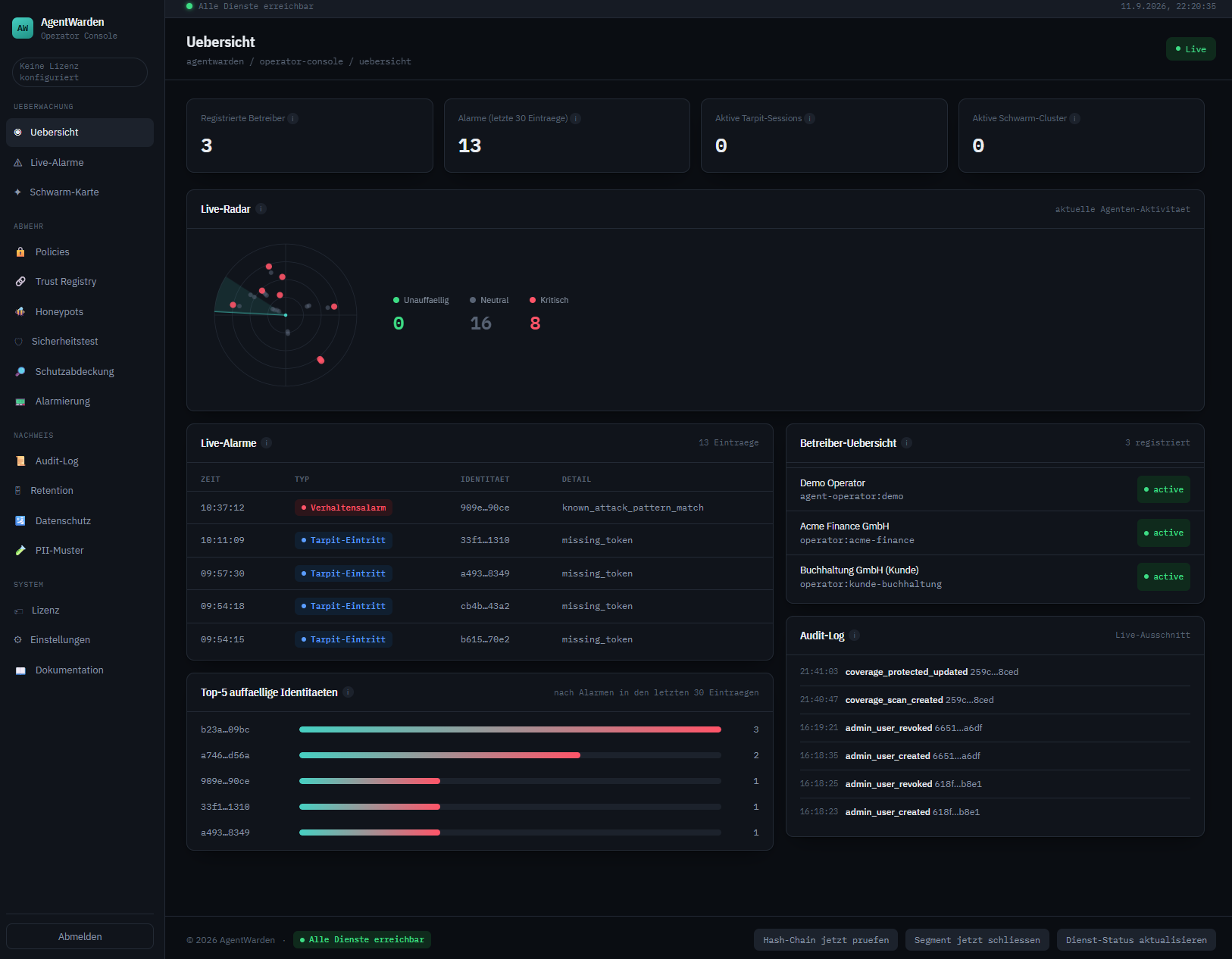Click info icon beside Betreiber-Uebersicht heading

(x=907, y=443)
